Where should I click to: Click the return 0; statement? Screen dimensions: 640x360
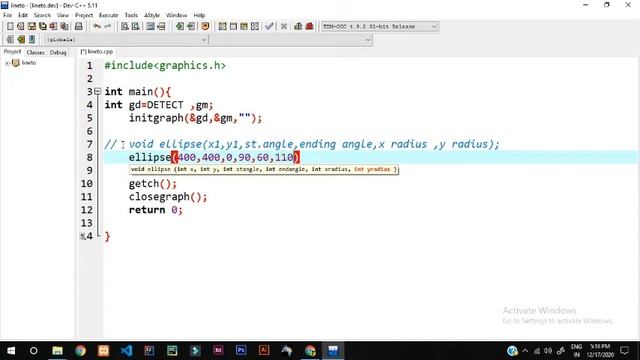coord(156,210)
